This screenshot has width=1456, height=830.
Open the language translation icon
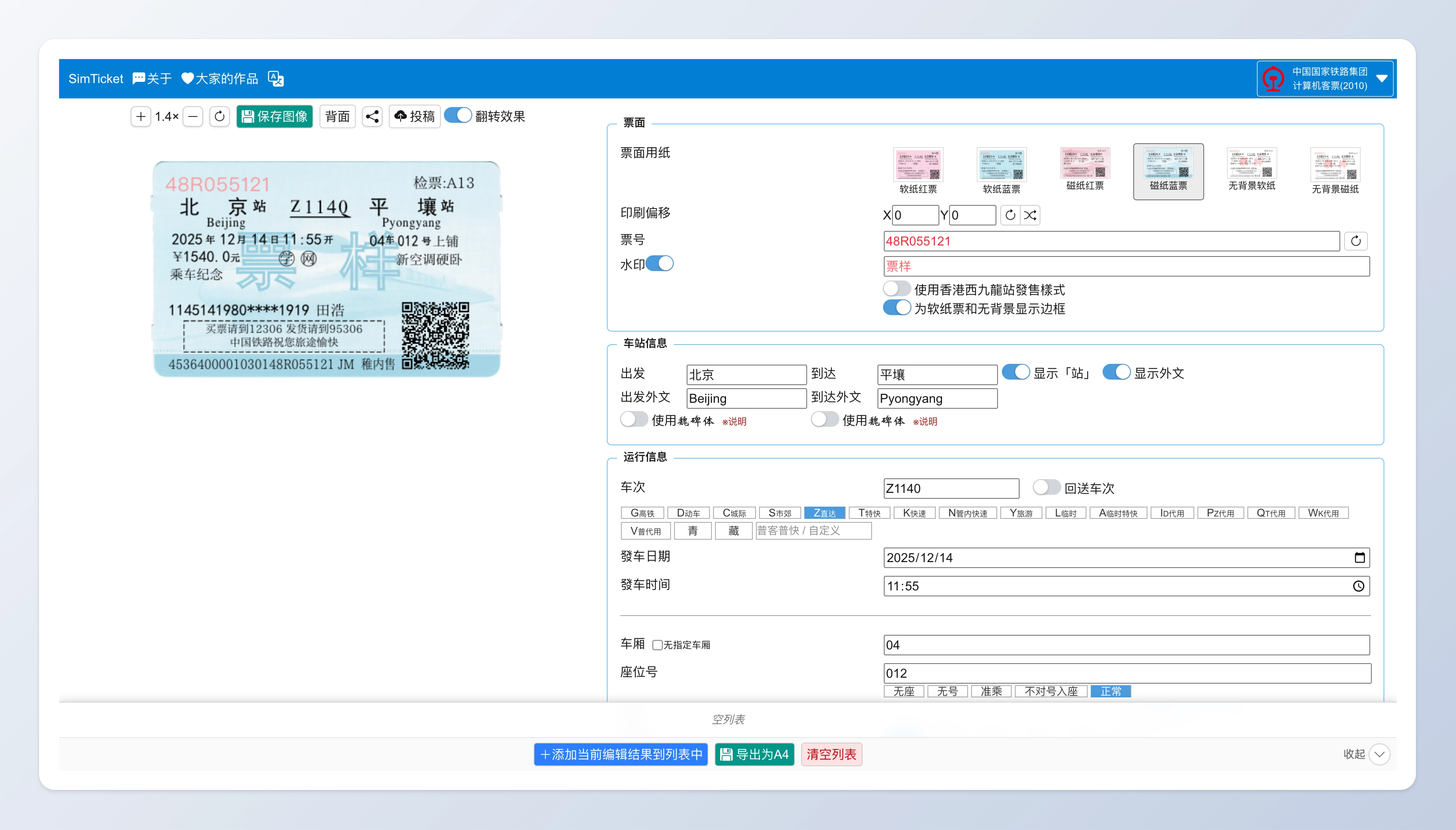point(276,79)
